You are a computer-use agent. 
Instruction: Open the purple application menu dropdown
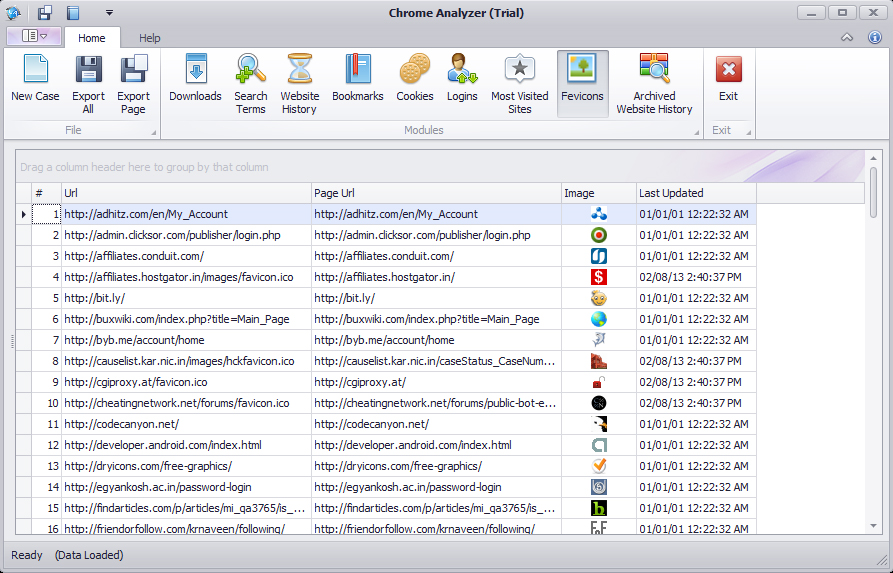pyautogui.click(x=34, y=36)
